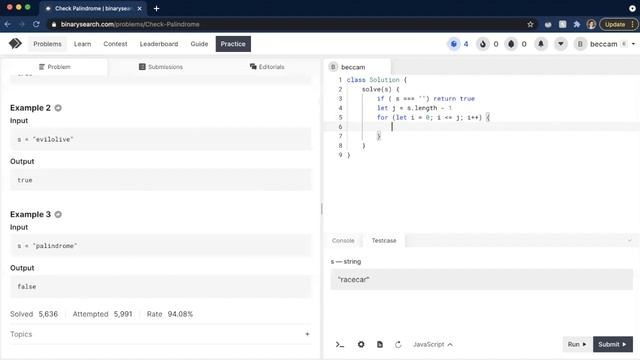Open the JavaScript language dropdown
The width and height of the screenshot is (640, 360).
click(432, 344)
